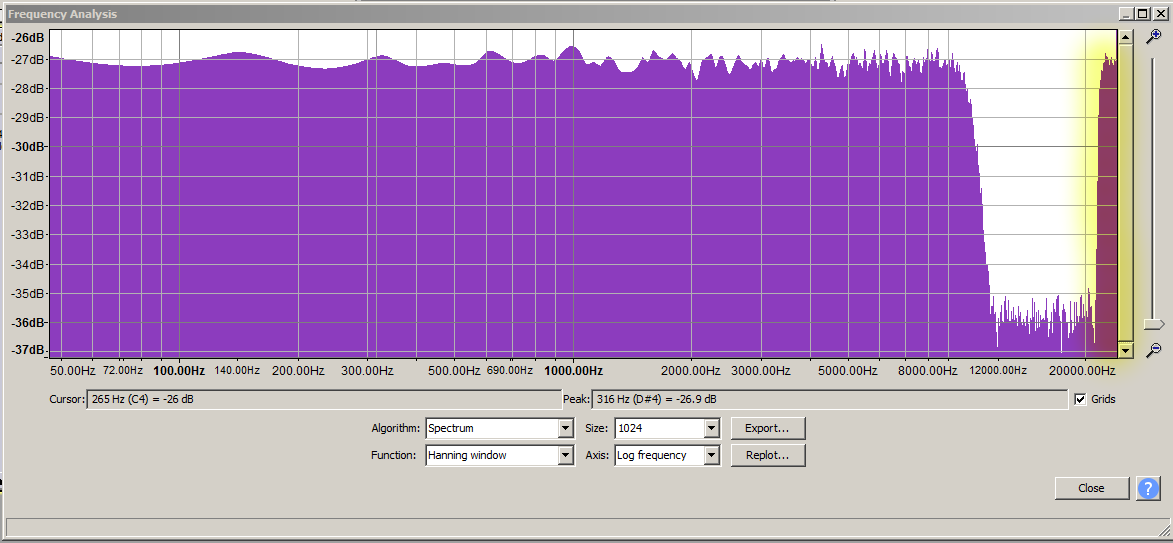Toggle the Grids checkbox

tap(1079, 399)
